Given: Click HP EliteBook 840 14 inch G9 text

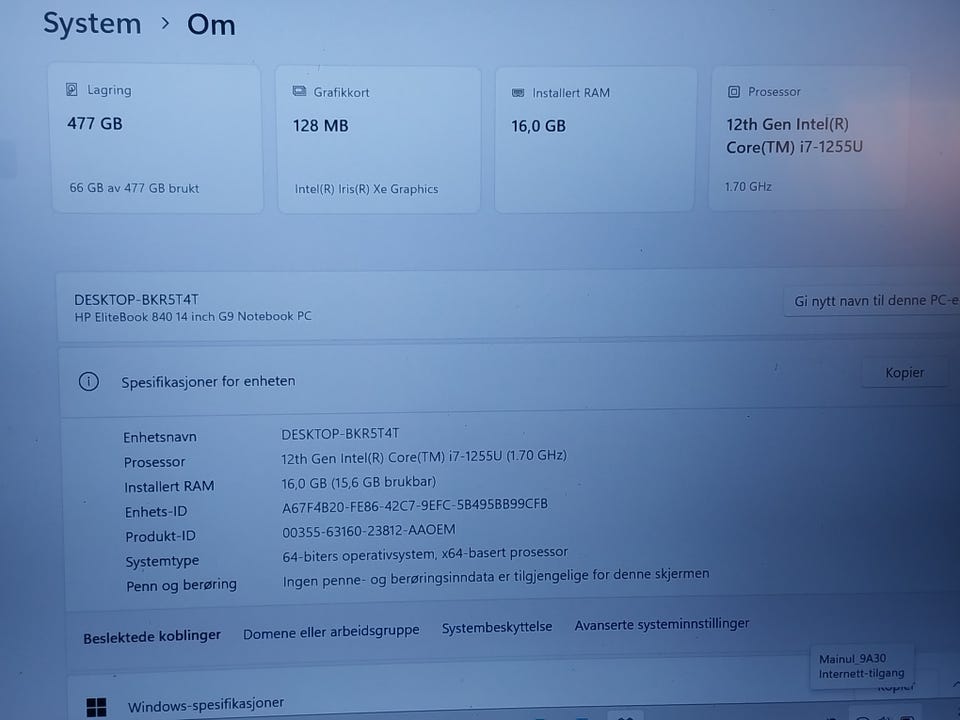Looking at the screenshot, I should point(193,317).
